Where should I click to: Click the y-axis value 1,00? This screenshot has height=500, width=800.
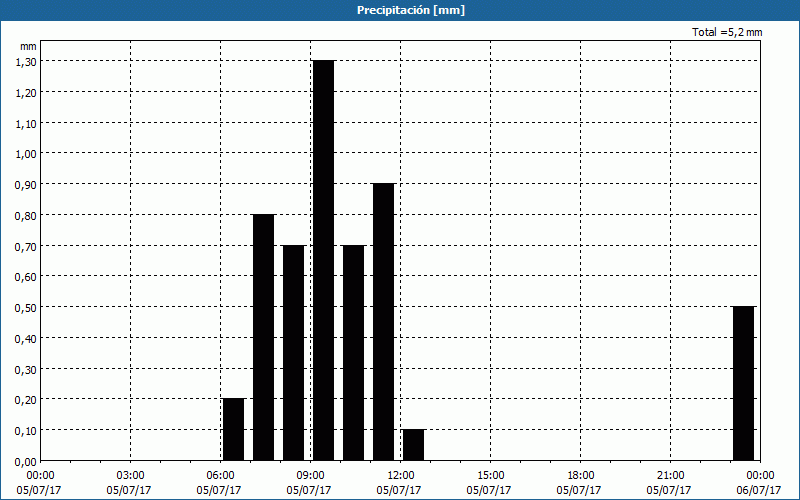pyautogui.click(x=26, y=154)
